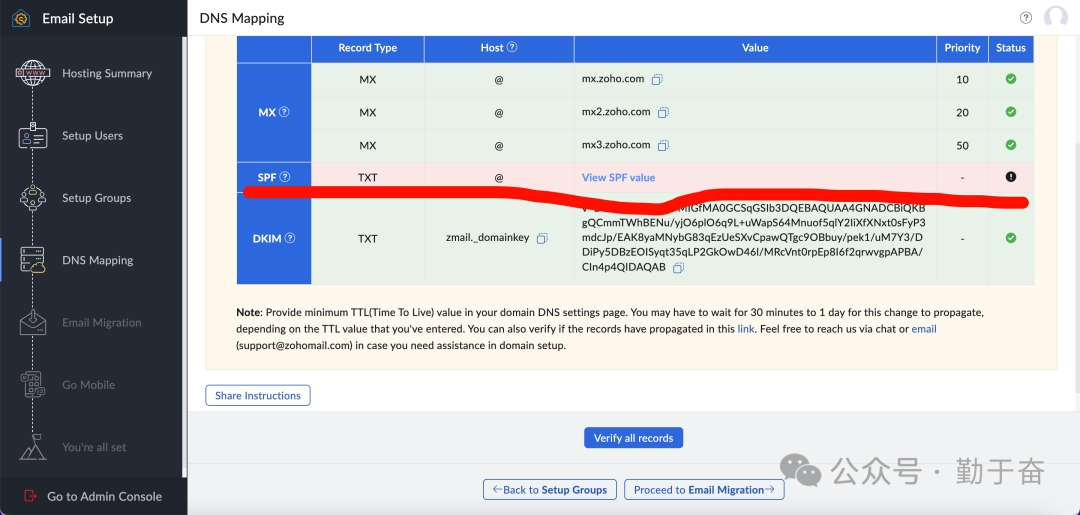Image resolution: width=1080 pixels, height=515 pixels.
Task: Click the help icon next to SPF
Action: click(x=285, y=177)
